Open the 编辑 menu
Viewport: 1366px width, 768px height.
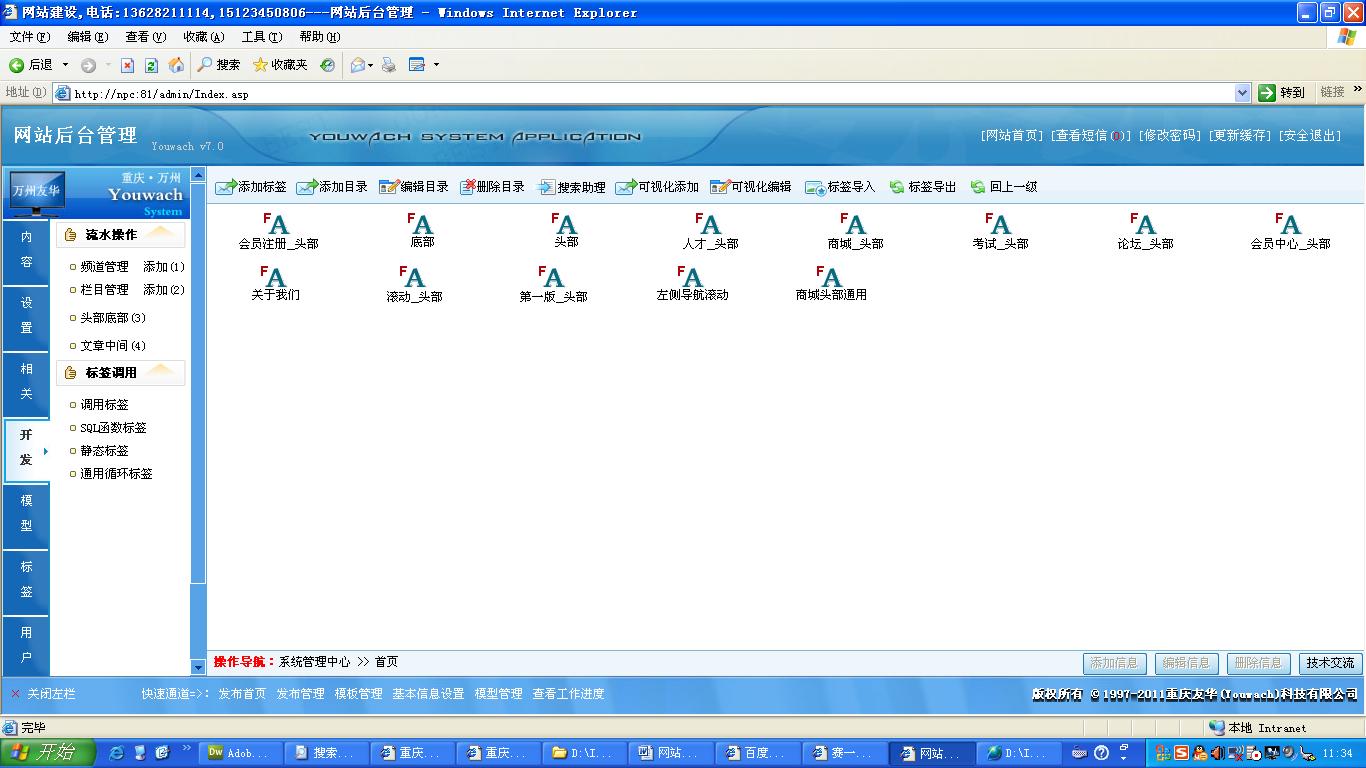(x=88, y=37)
